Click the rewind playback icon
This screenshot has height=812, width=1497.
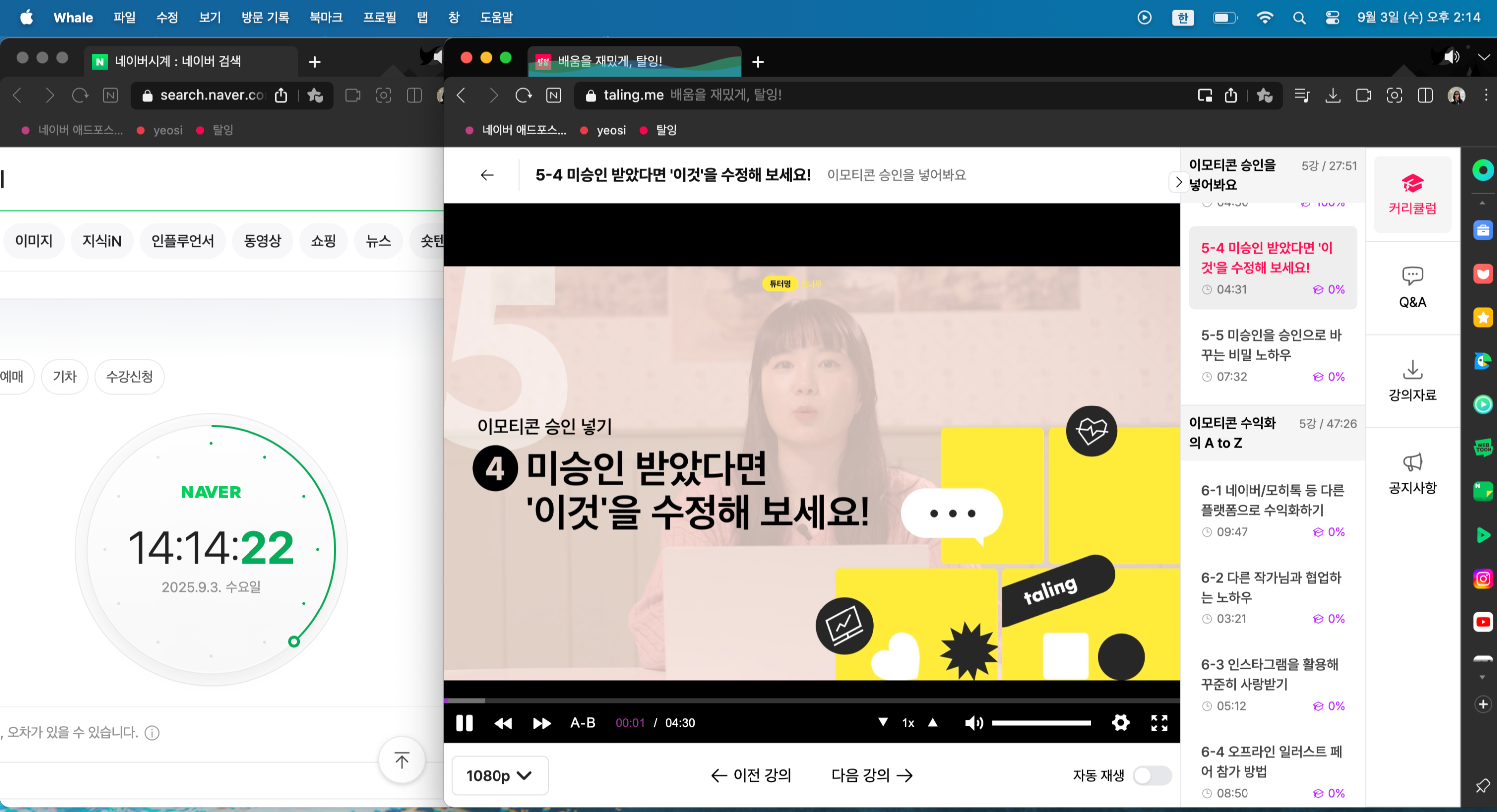(502, 723)
